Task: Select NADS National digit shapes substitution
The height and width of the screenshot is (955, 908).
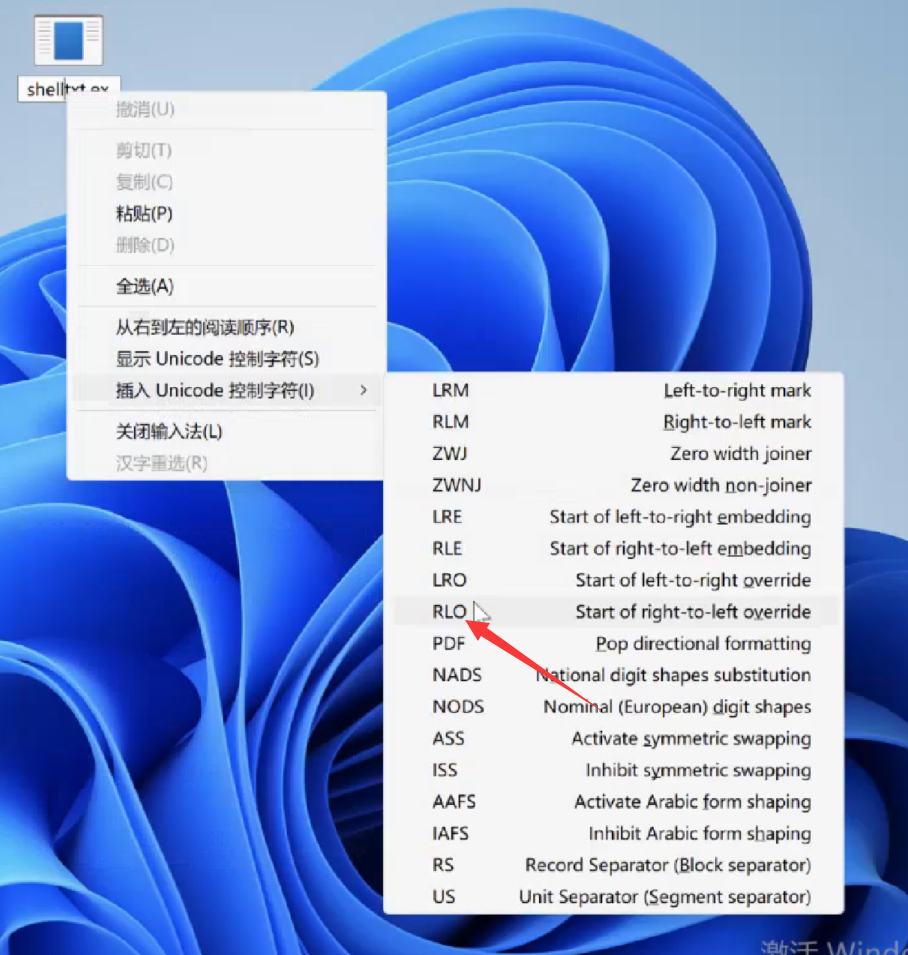Action: pyautogui.click(x=615, y=675)
